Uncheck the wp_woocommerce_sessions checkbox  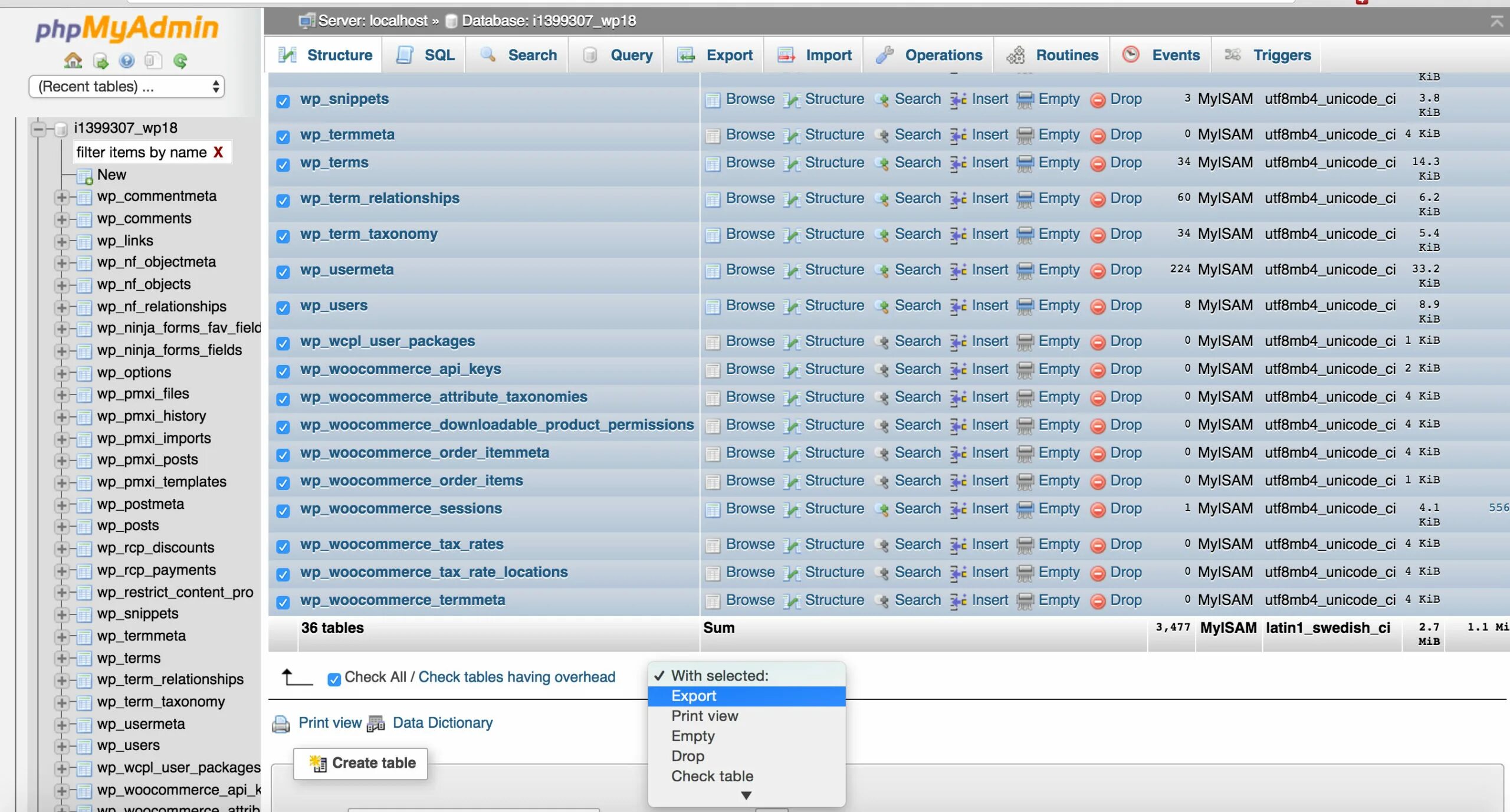(283, 511)
